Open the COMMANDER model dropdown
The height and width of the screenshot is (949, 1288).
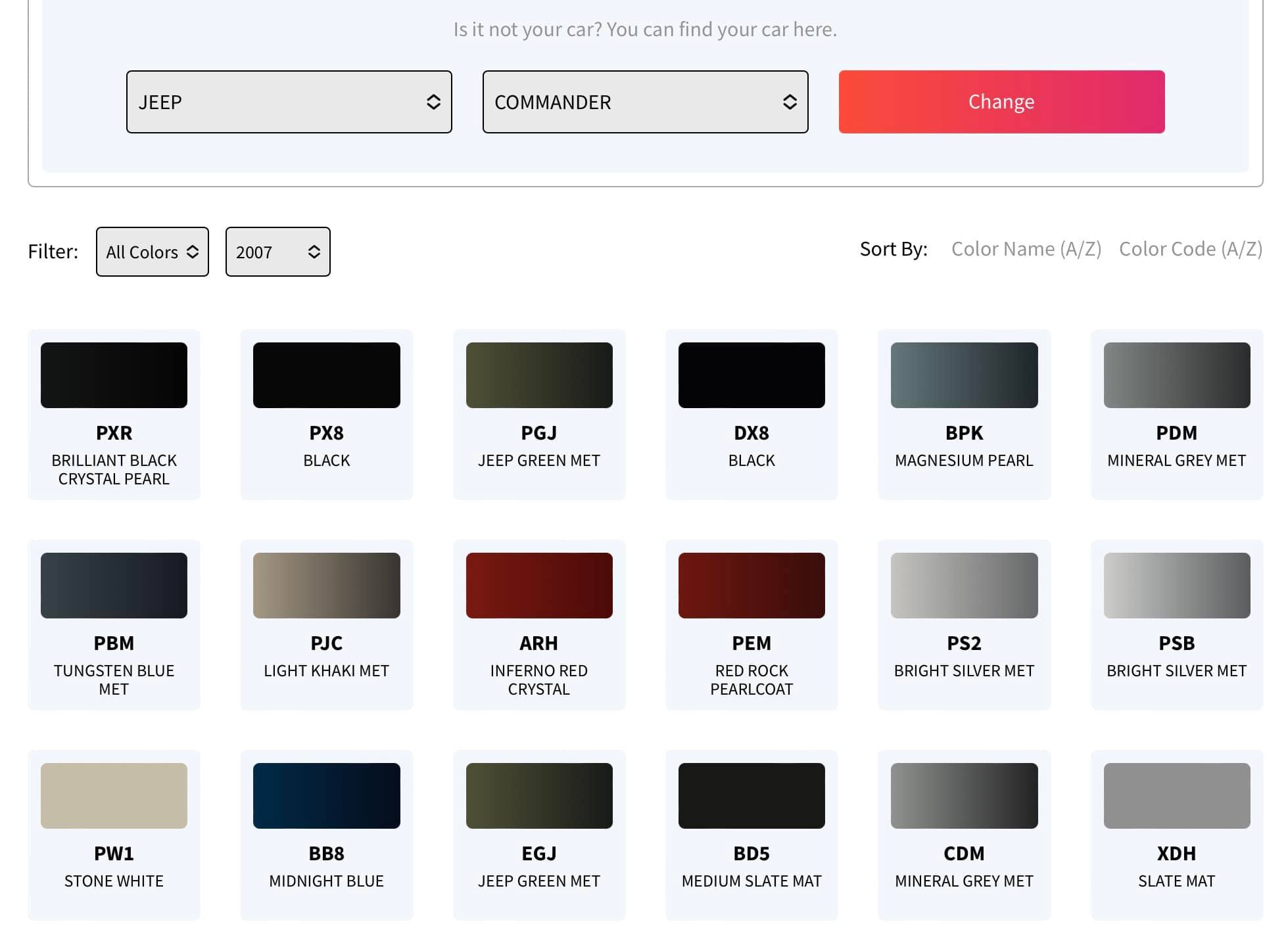click(x=645, y=102)
